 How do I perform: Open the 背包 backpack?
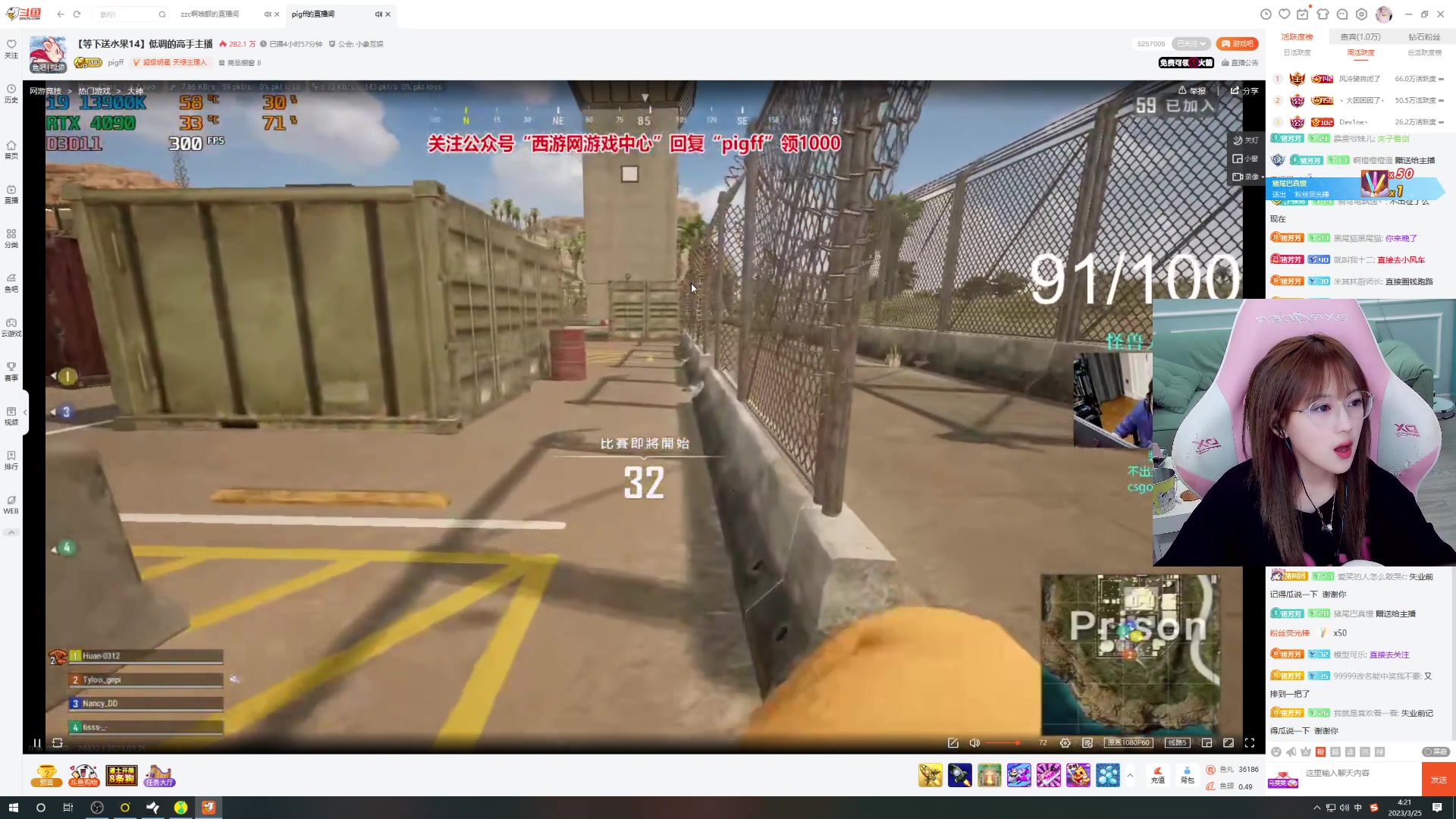[x=1188, y=775]
